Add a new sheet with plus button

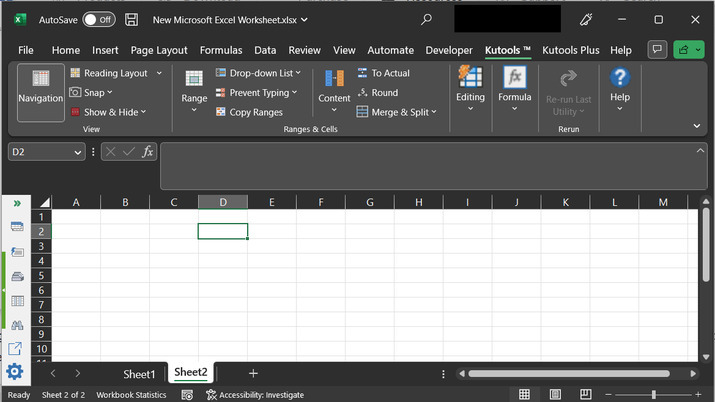253,373
